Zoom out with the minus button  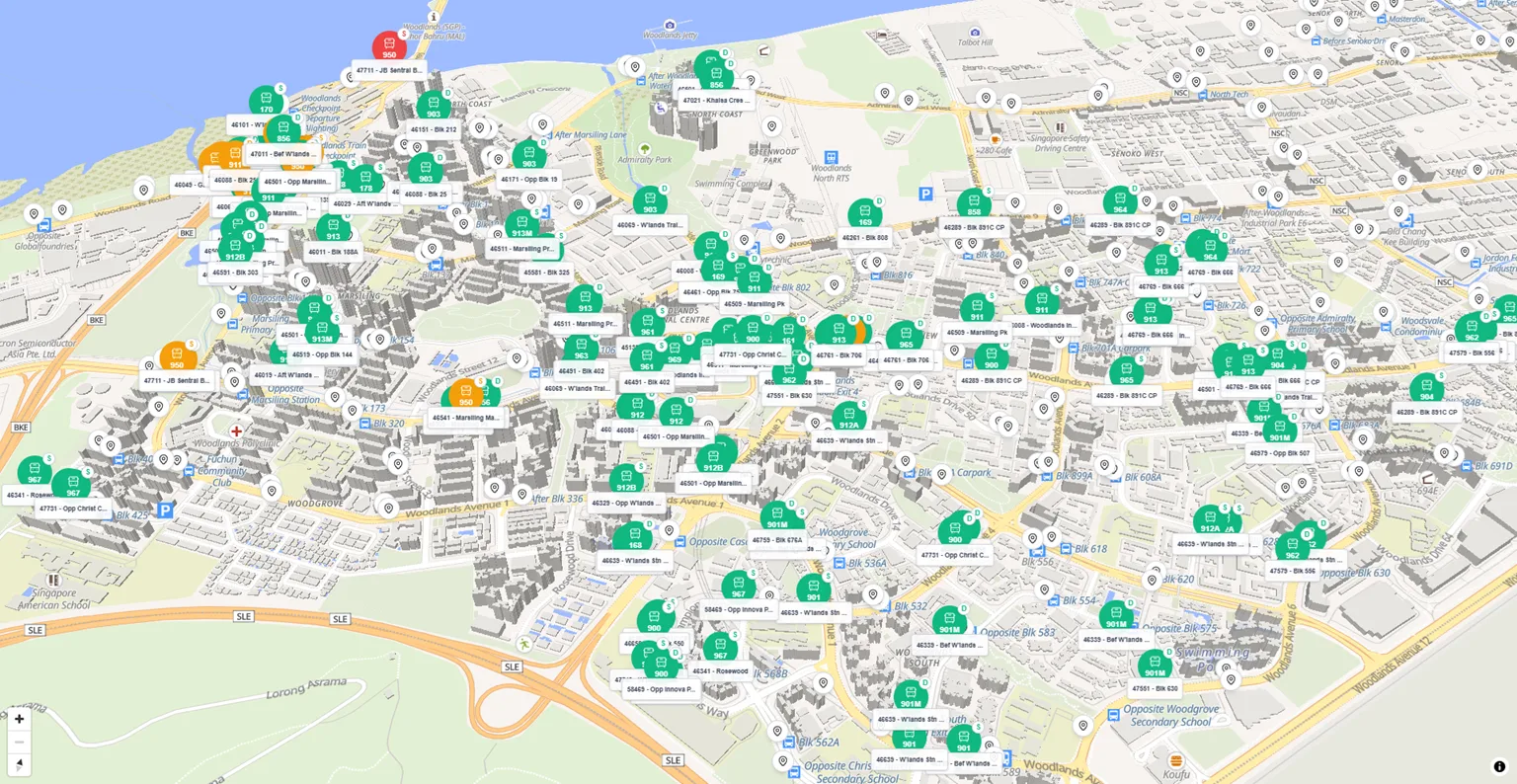tap(19, 742)
